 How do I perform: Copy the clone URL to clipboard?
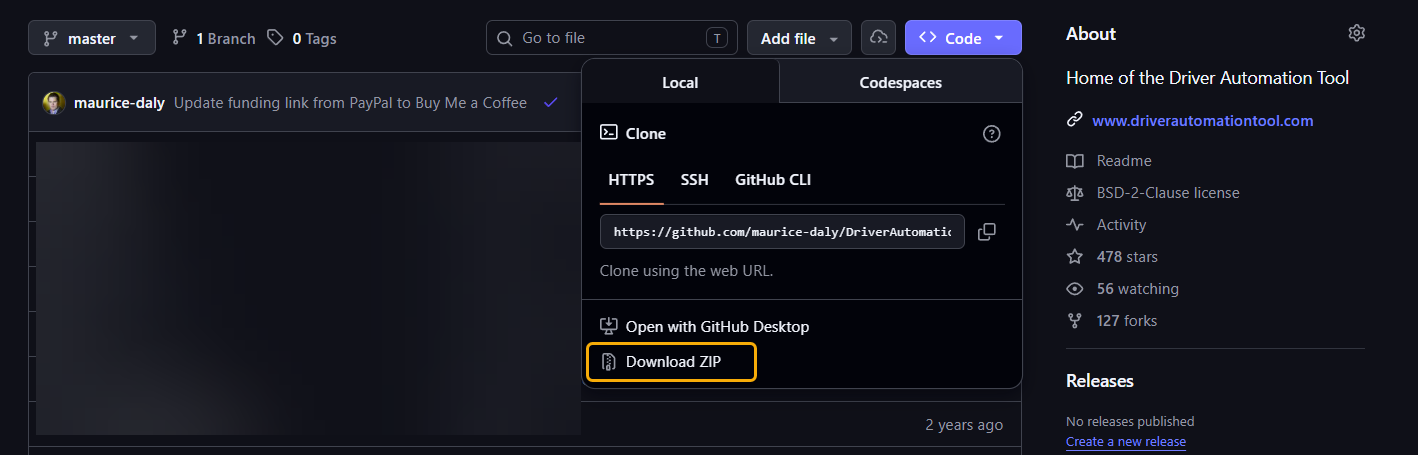tap(987, 231)
